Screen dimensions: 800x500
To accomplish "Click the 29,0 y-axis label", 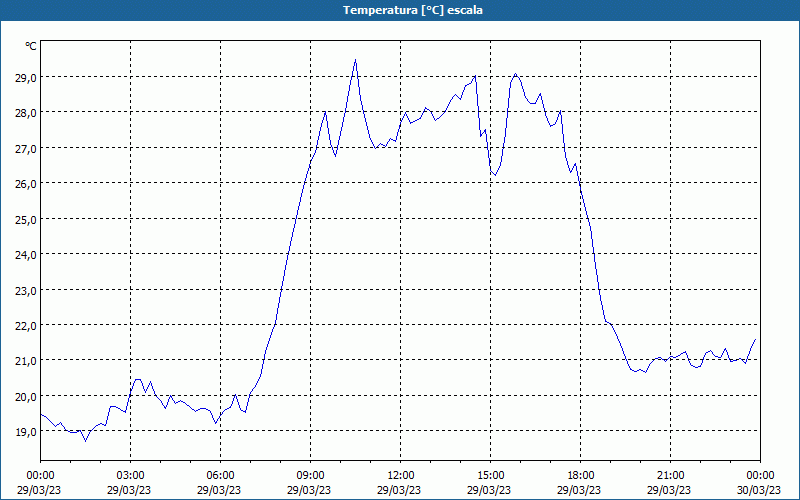I will click(26, 78).
